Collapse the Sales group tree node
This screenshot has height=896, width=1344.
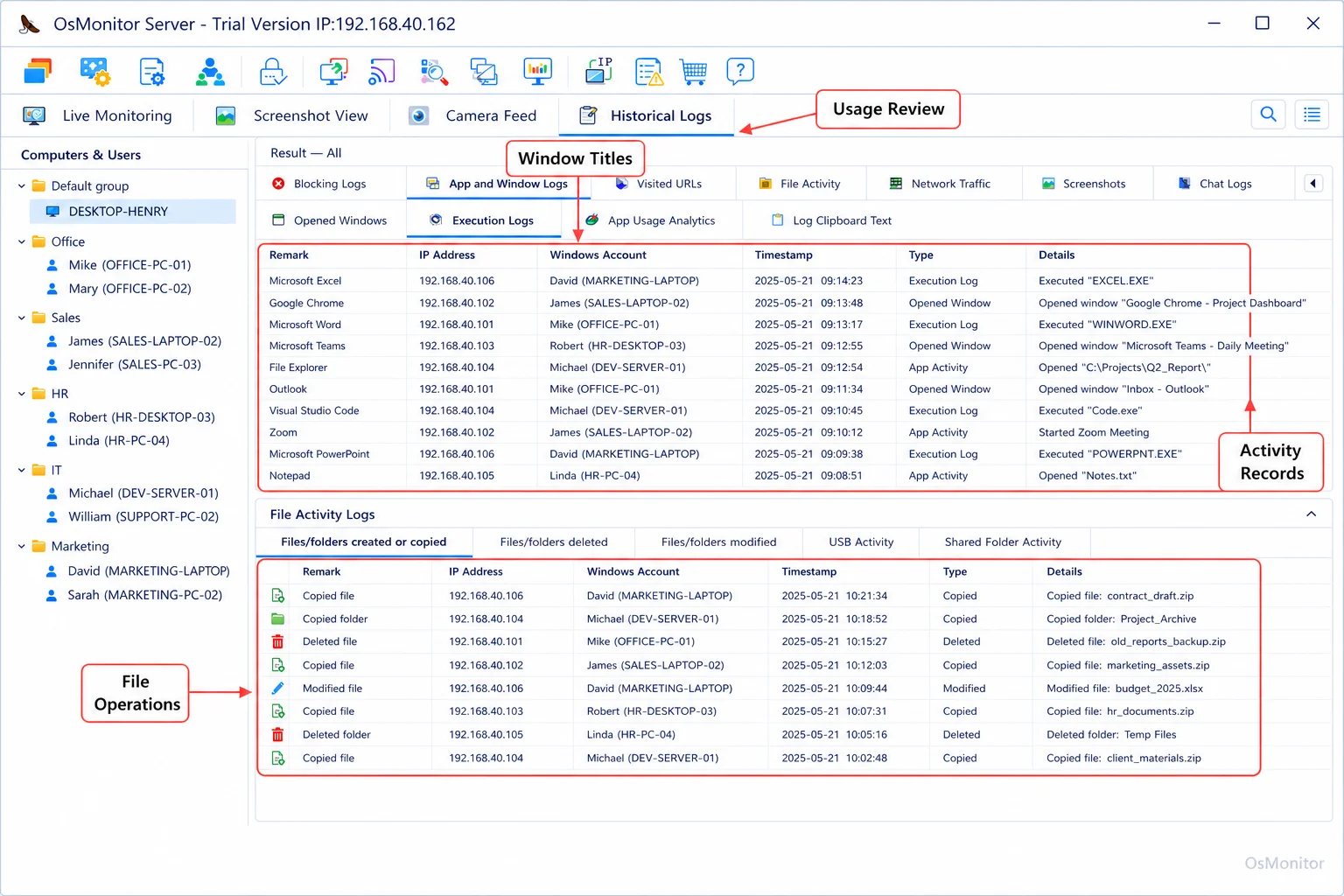[22, 318]
